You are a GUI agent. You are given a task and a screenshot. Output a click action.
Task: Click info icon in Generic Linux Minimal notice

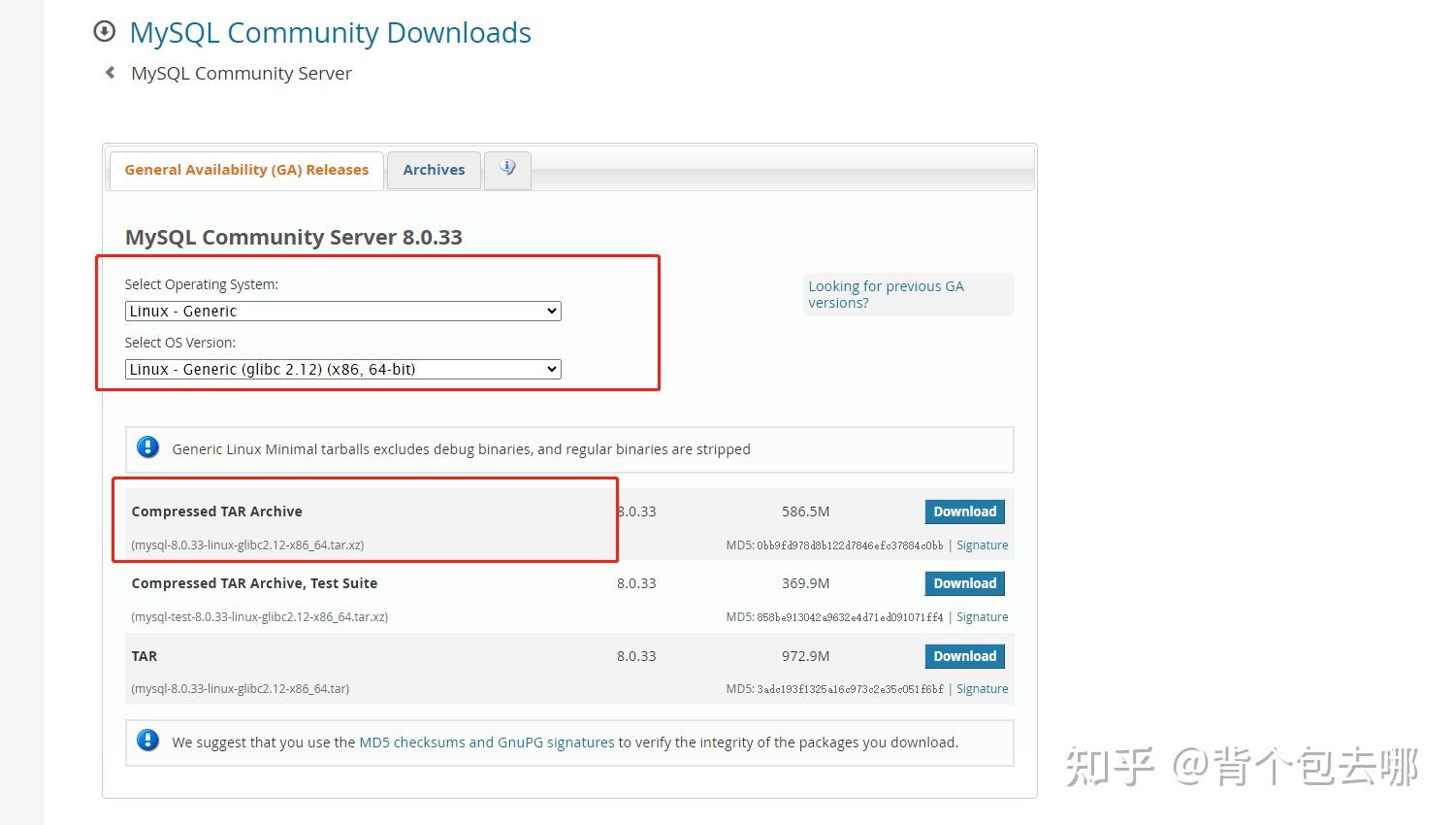click(x=147, y=447)
